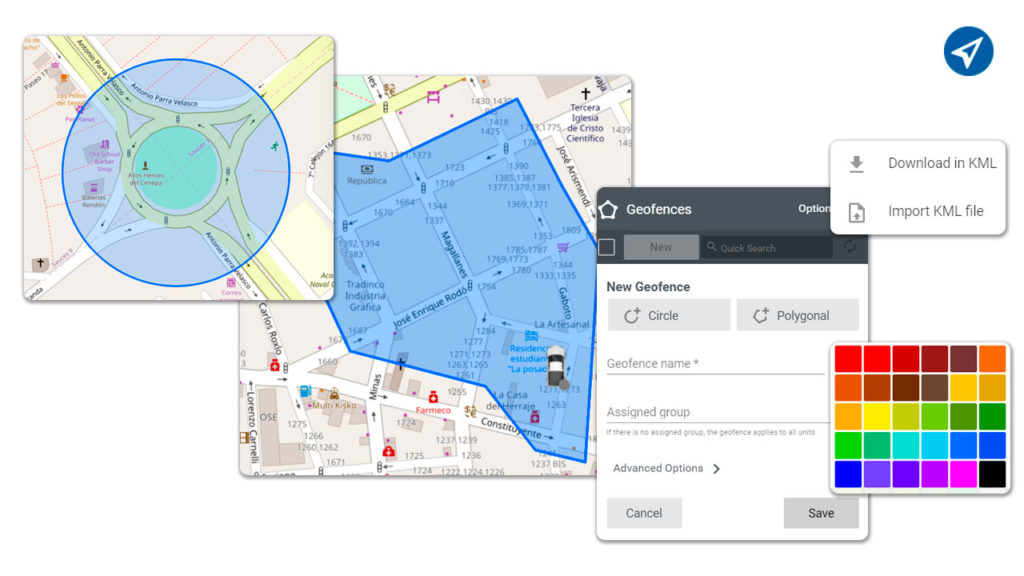
Task: Click the blue fuel station icon on map
Action: (305, 391)
